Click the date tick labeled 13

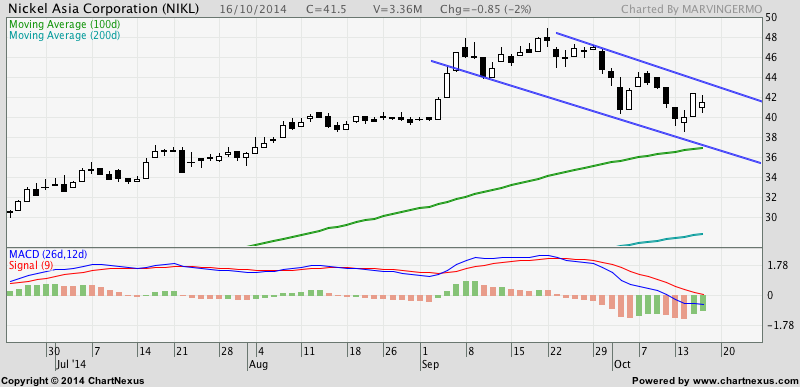(683, 351)
